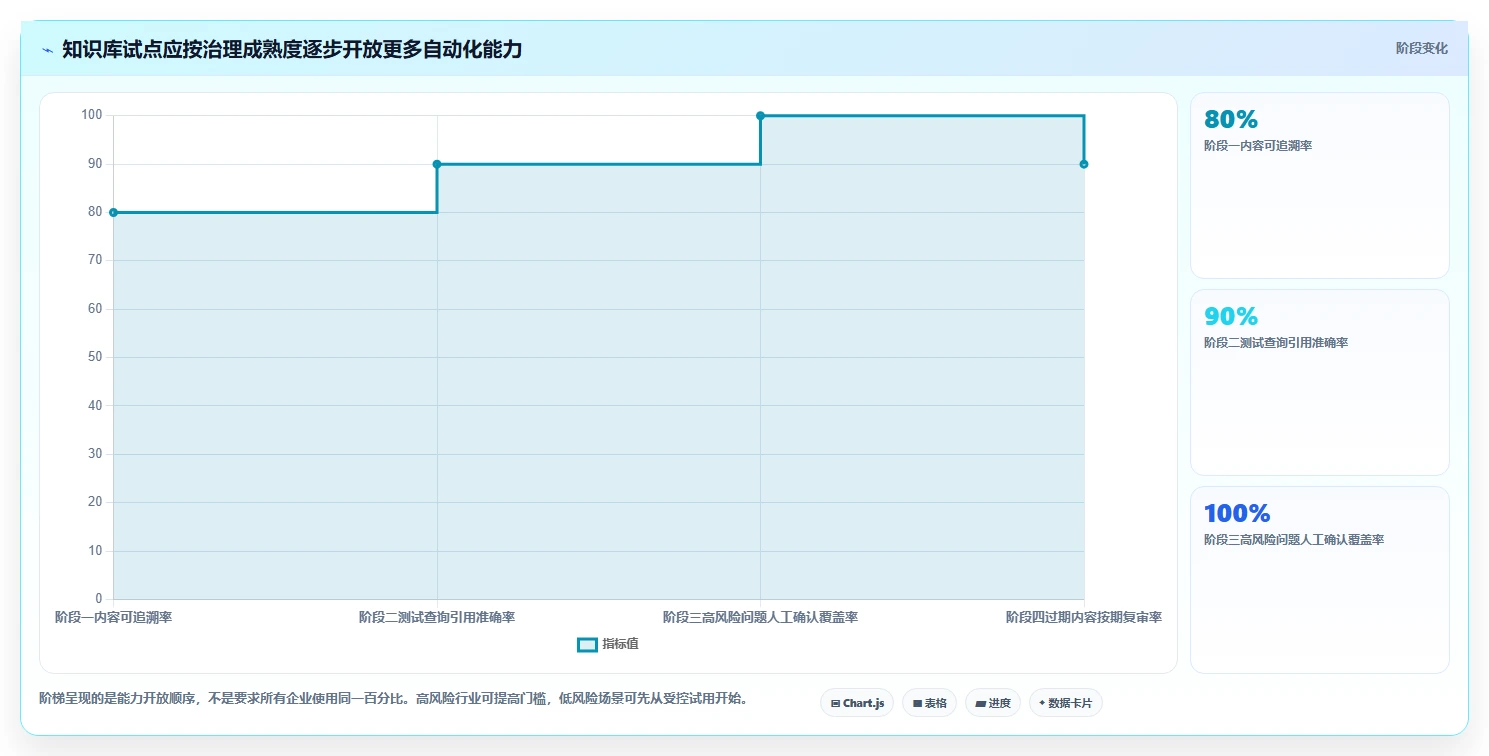This screenshot has height=756, width=1489.
Task: Click x-axis label 阶段二测试查询引用准确率
Action: (x=437, y=617)
